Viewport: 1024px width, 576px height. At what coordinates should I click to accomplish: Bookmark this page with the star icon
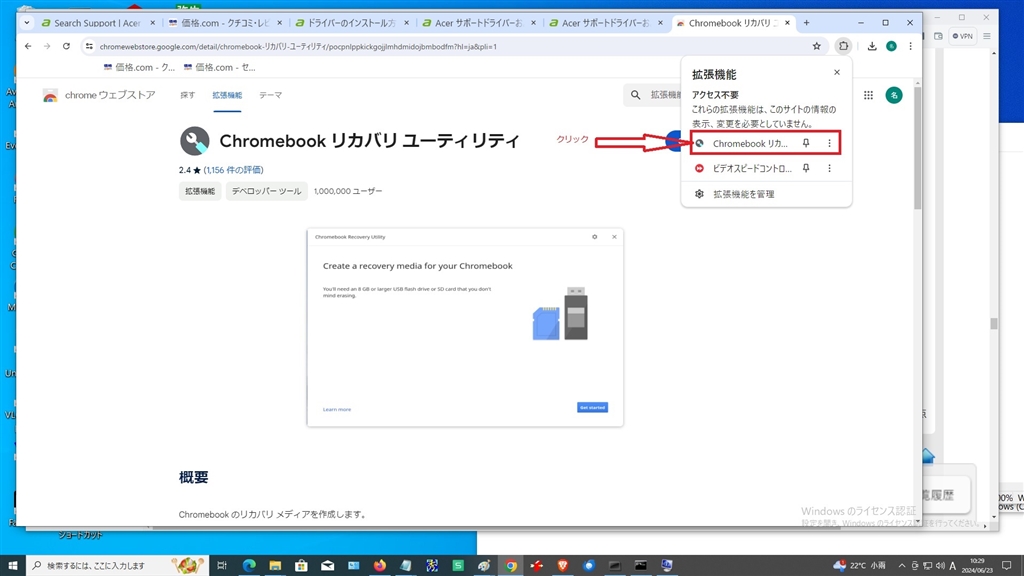point(816,46)
